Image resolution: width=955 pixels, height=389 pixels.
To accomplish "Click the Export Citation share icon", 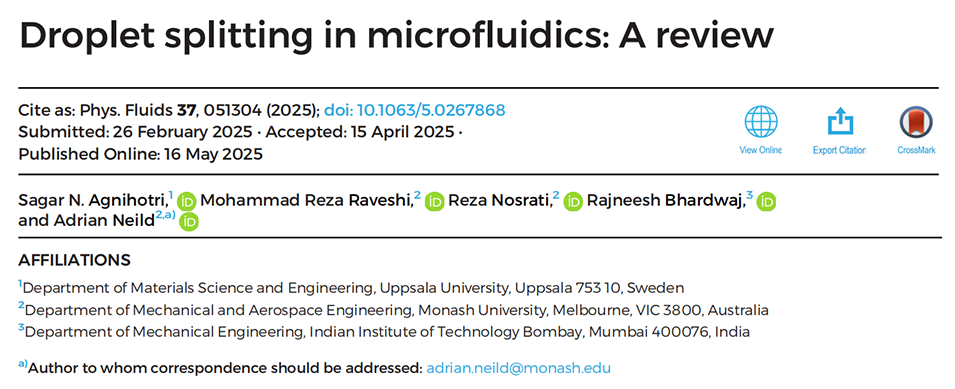I will click(840, 122).
